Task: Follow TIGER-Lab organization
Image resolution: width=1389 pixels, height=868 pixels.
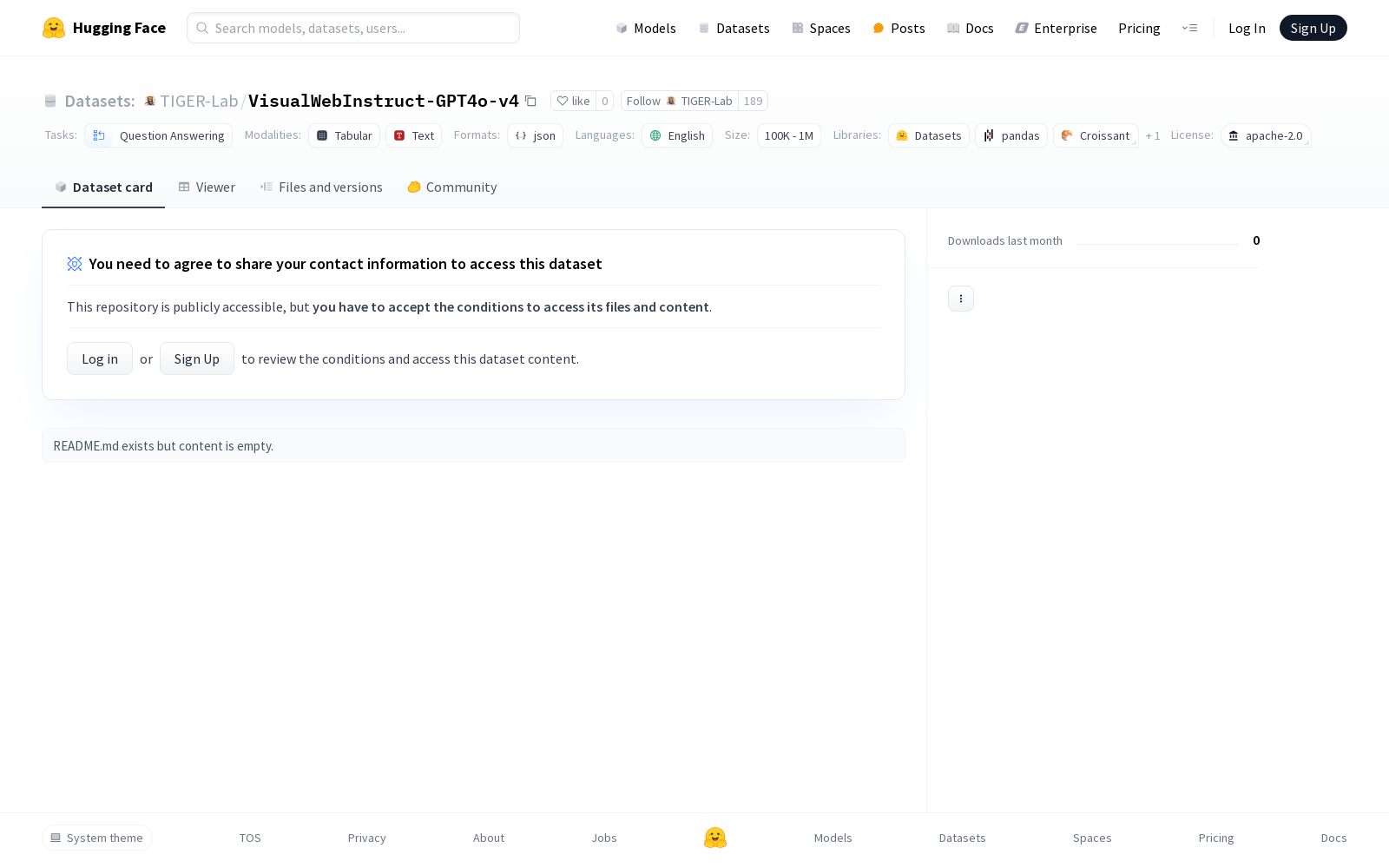Action: click(x=680, y=101)
